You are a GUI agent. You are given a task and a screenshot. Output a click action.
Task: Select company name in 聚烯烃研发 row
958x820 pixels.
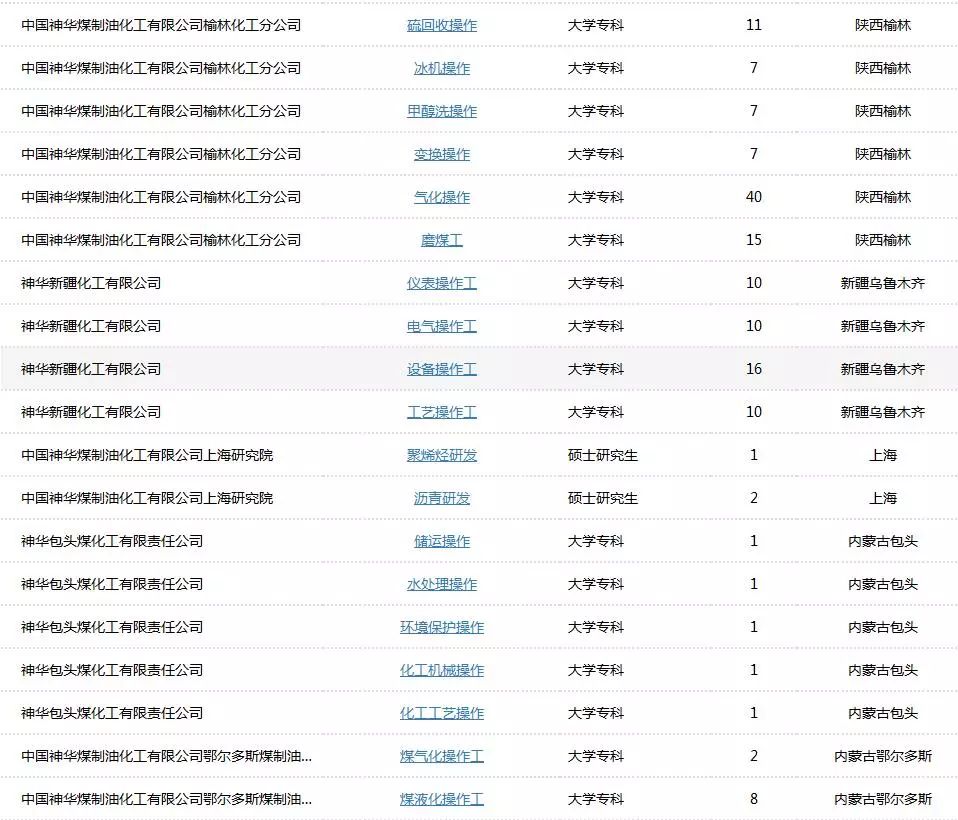[x=147, y=455]
